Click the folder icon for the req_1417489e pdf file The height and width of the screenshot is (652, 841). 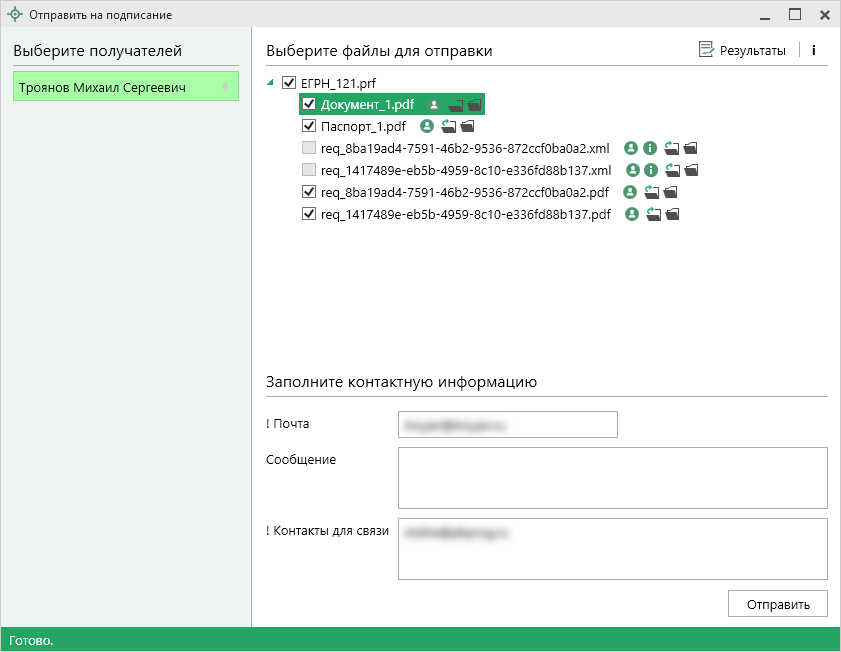pos(672,214)
